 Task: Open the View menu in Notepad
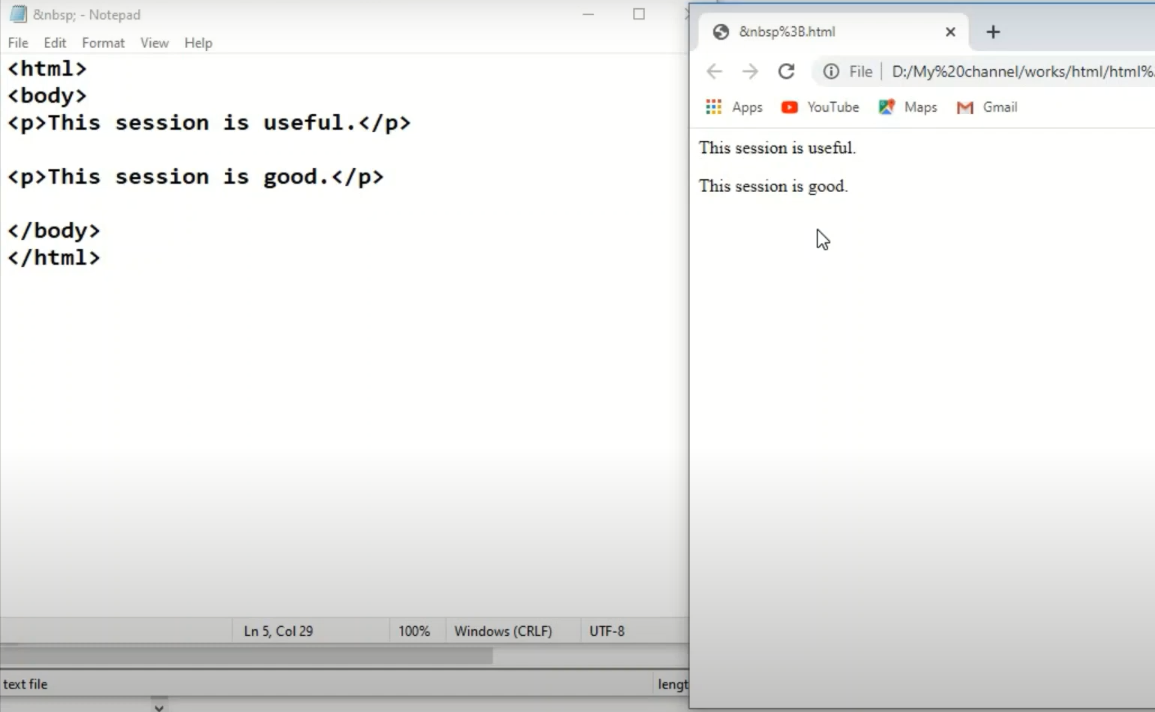(154, 43)
